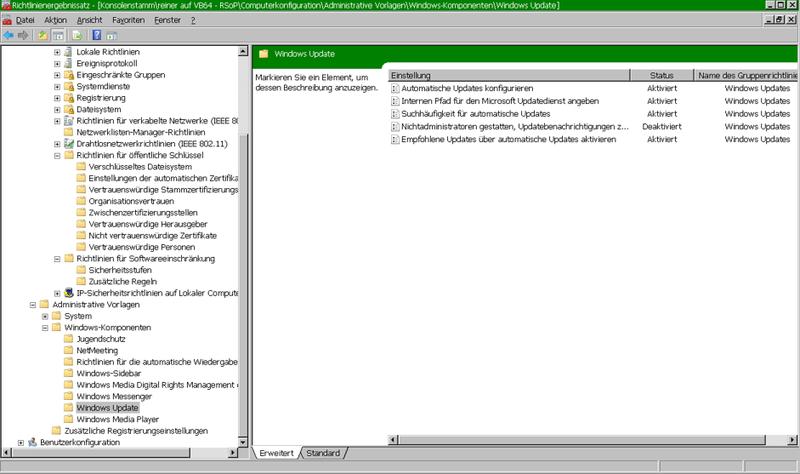Click the IP-Sicherheitsrichtlinien shield icon
Screen dimensions: 800x474
tap(69, 293)
